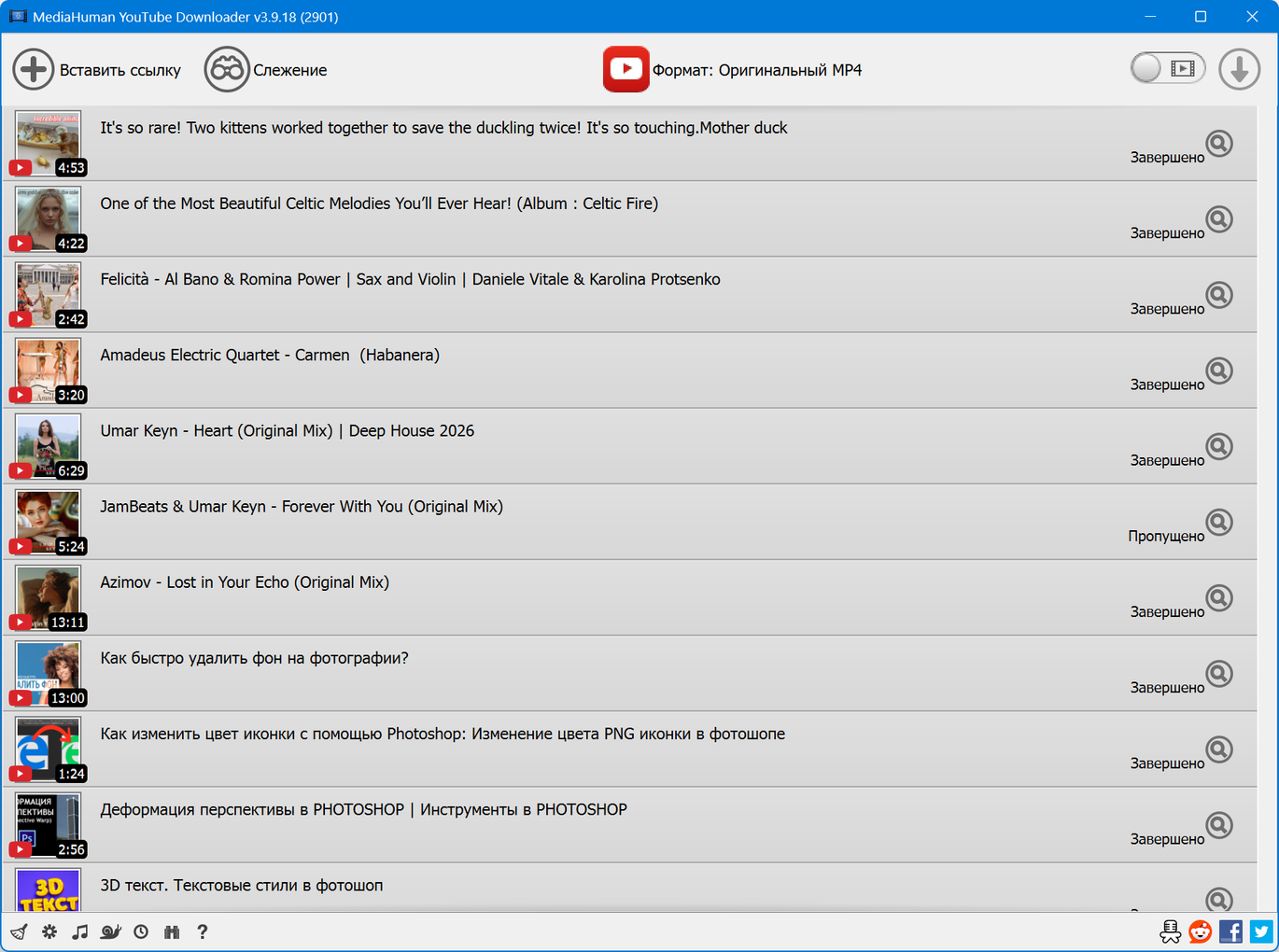Locate file for Amadeus Electric Quartet Carmen
The width and height of the screenshot is (1279, 952).
click(x=1219, y=371)
